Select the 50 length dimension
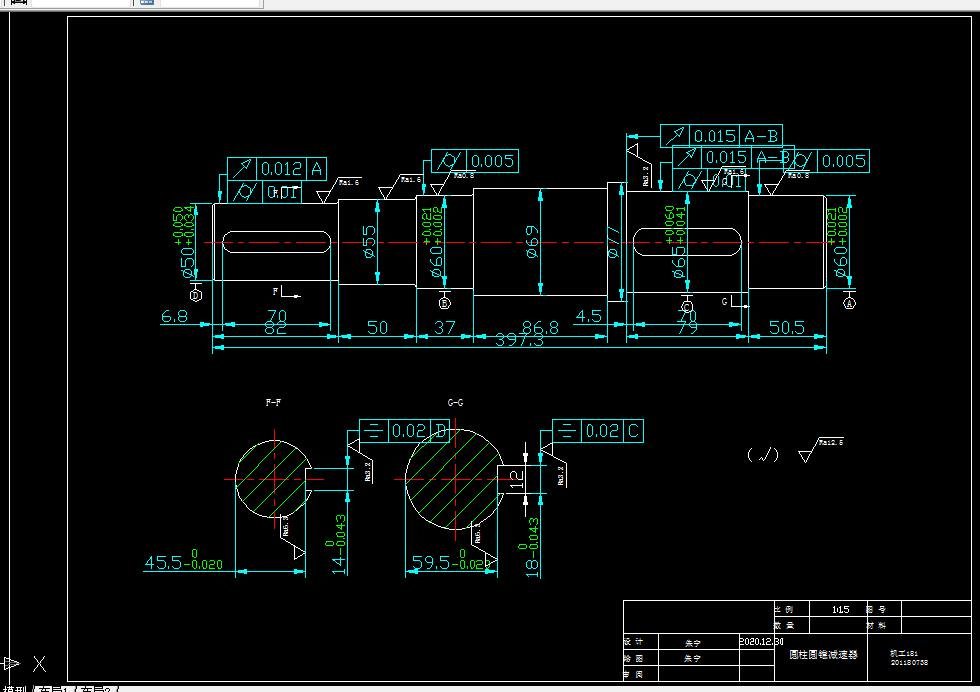The width and height of the screenshot is (980, 692). [377, 328]
